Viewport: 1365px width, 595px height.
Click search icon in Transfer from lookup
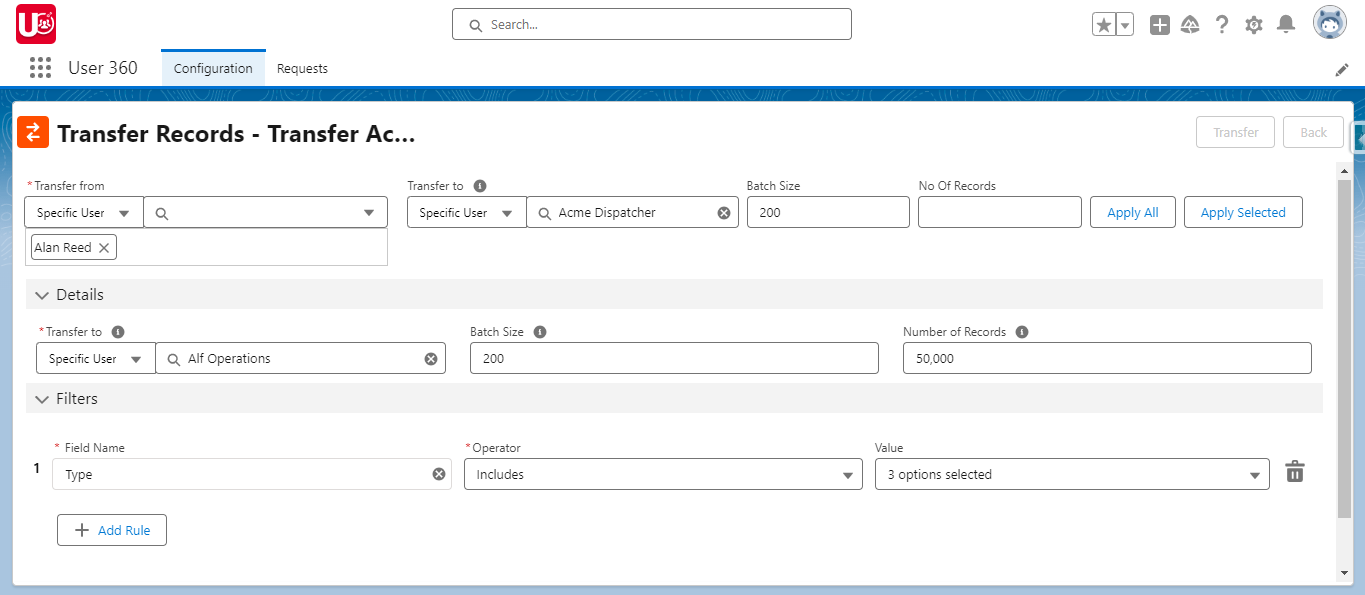coord(162,213)
